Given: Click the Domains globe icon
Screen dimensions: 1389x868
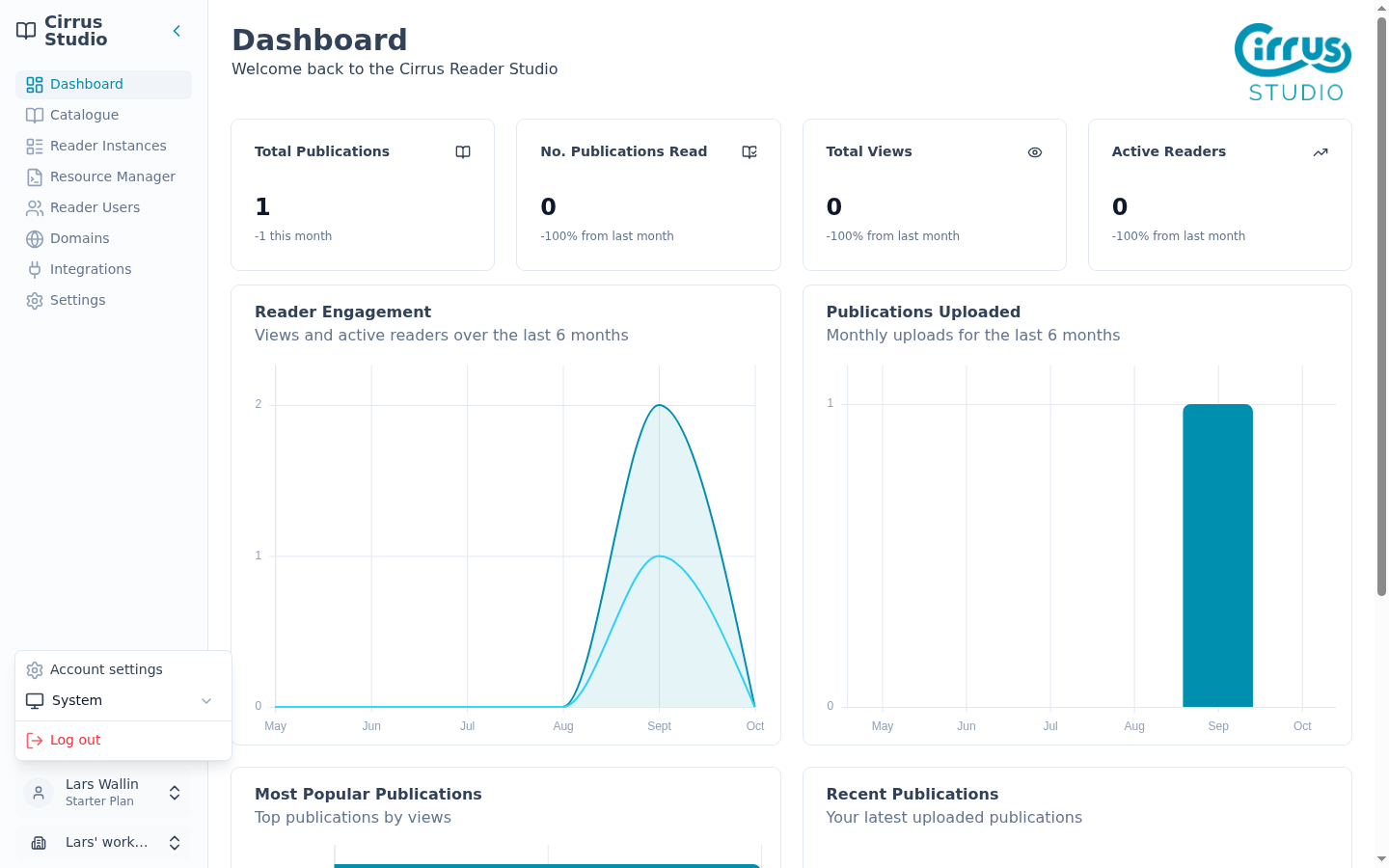Looking at the screenshot, I should click(x=35, y=238).
